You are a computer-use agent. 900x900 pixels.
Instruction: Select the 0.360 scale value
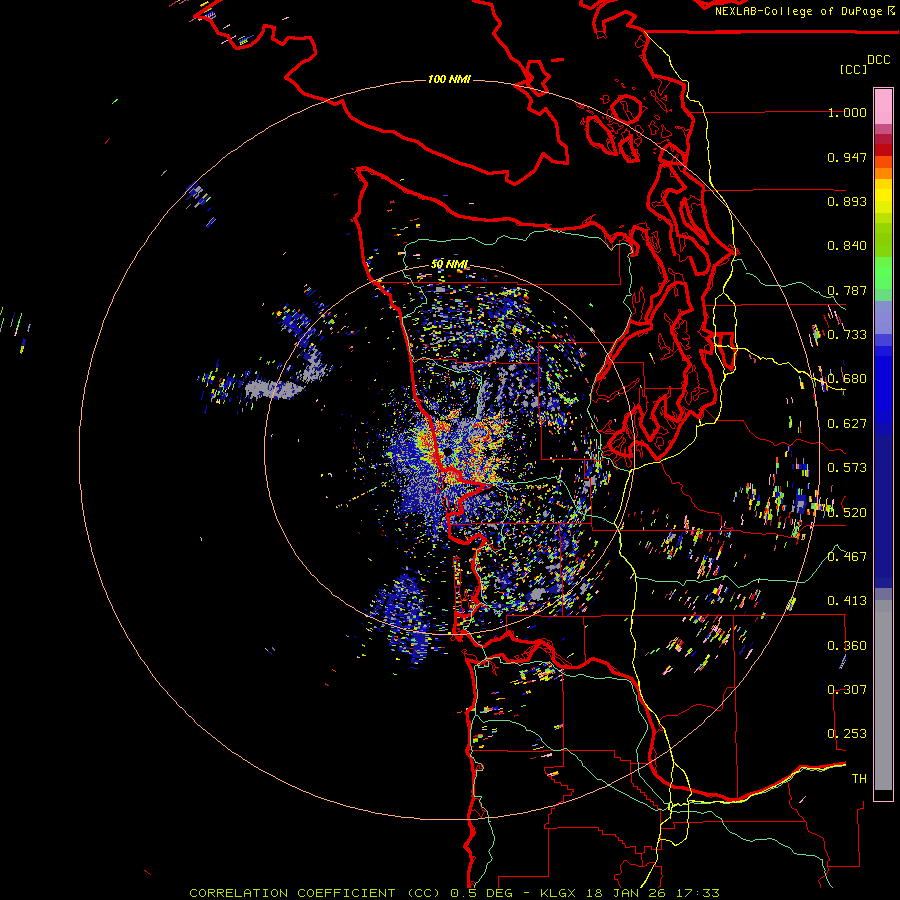point(847,646)
